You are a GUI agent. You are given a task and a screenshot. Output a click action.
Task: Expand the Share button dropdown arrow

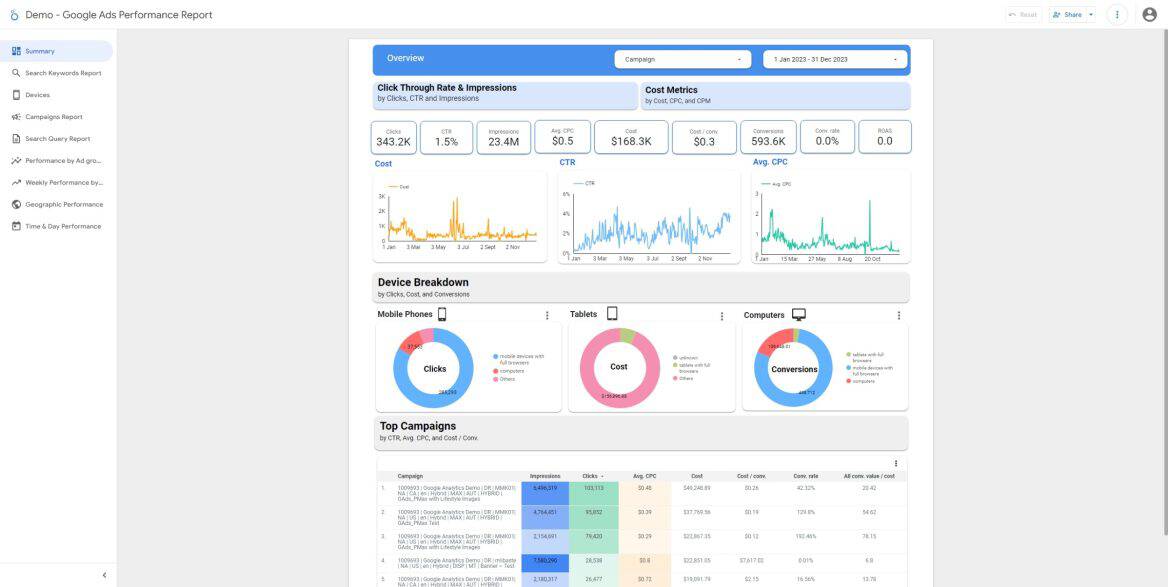coord(1090,13)
